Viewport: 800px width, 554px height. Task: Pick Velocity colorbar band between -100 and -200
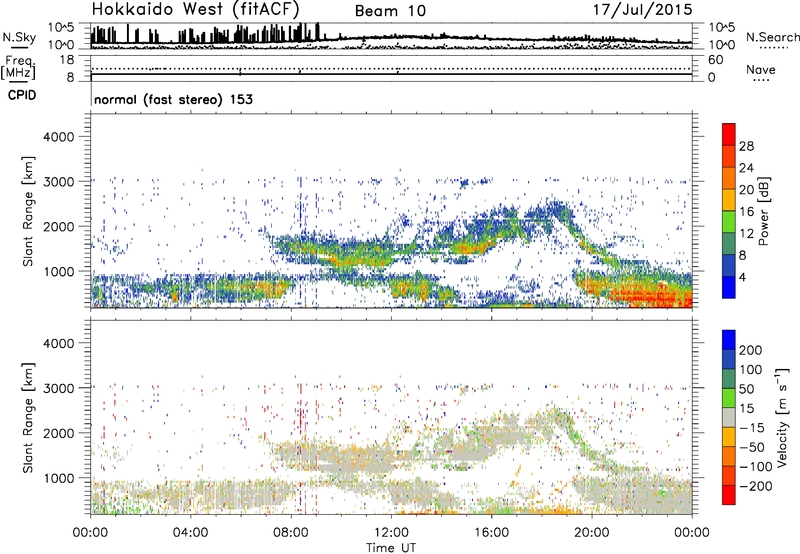(x=729, y=476)
